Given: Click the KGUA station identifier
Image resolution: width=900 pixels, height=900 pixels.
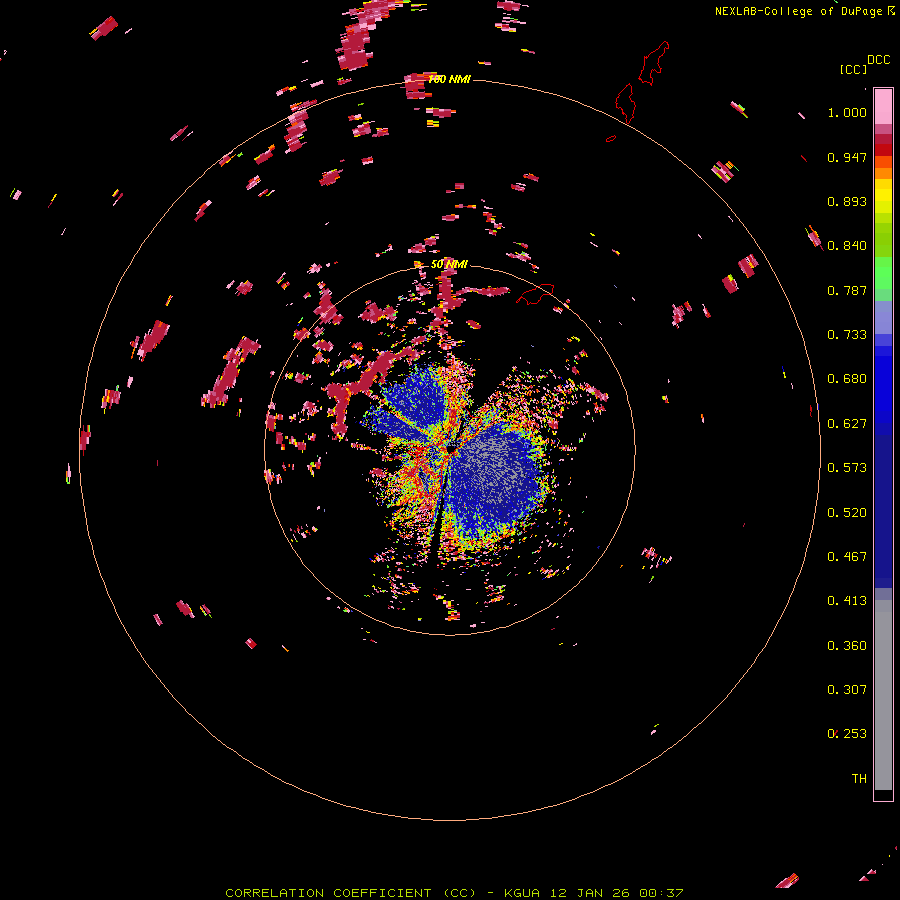Looking at the screenshot, I should pos(522,893).
